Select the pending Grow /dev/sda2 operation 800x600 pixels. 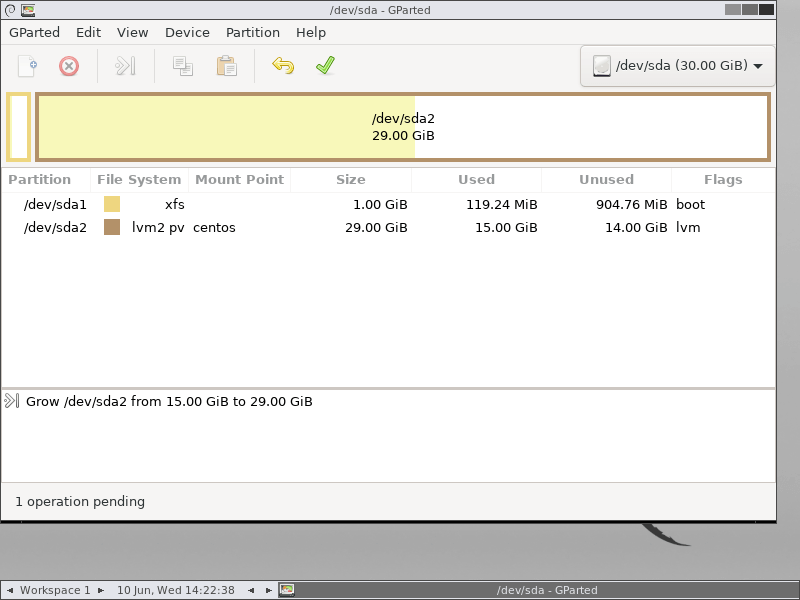(169, 401)
